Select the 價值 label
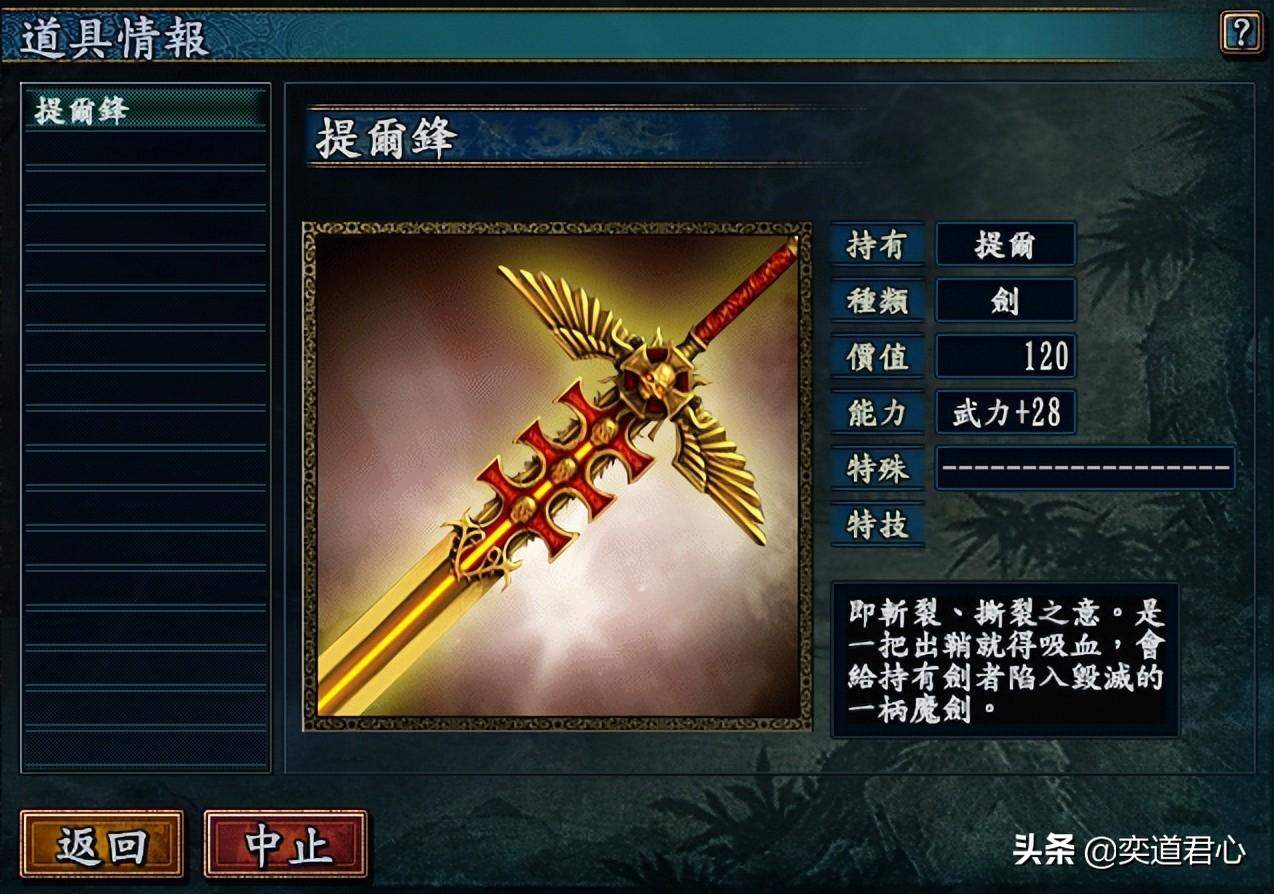Image resolution: width=1274 pixels, height=894 pixels. coord(878,356)
